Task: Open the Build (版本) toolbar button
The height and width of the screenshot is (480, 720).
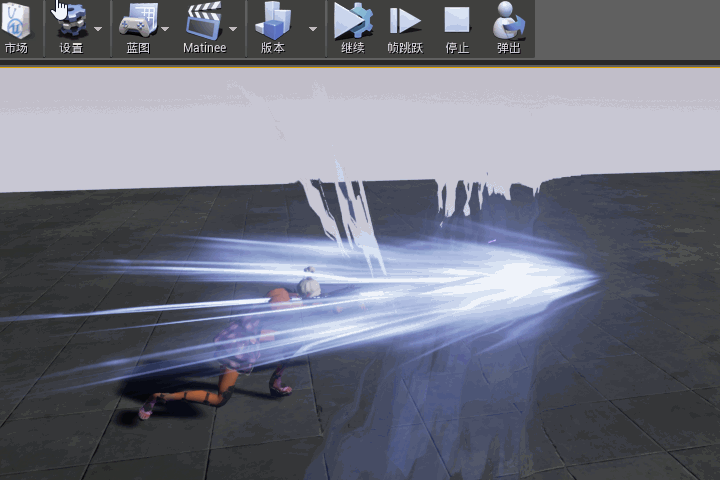Action: (273, 28)
